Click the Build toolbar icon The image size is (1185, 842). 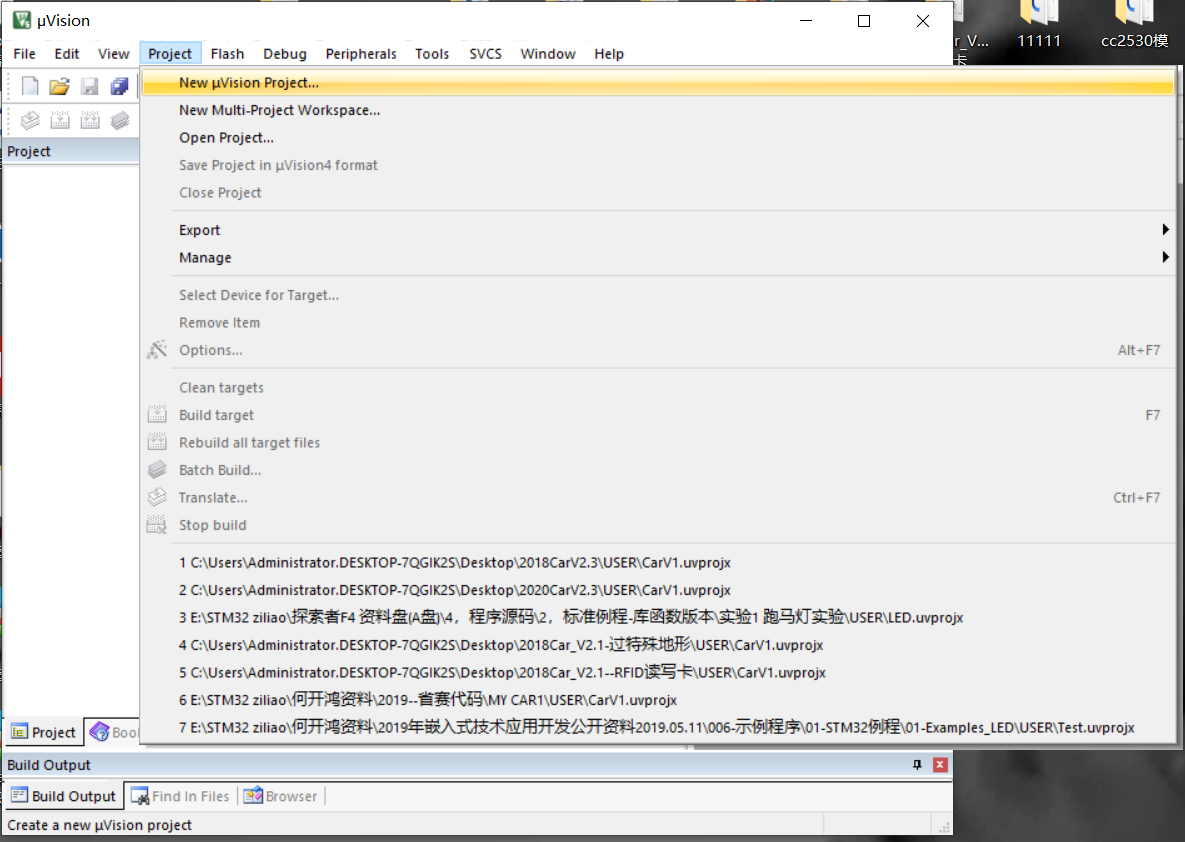point(60,120)
